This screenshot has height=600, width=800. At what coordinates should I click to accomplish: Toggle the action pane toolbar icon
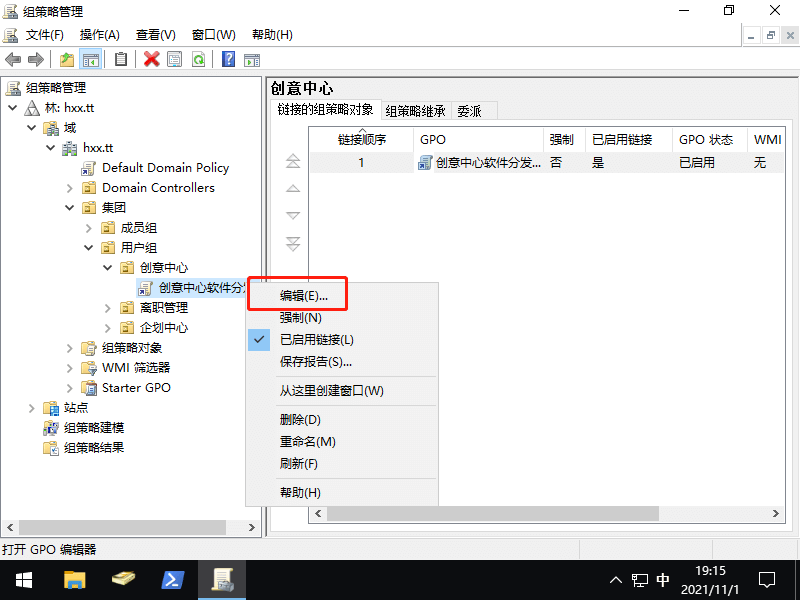click(252, 60)
